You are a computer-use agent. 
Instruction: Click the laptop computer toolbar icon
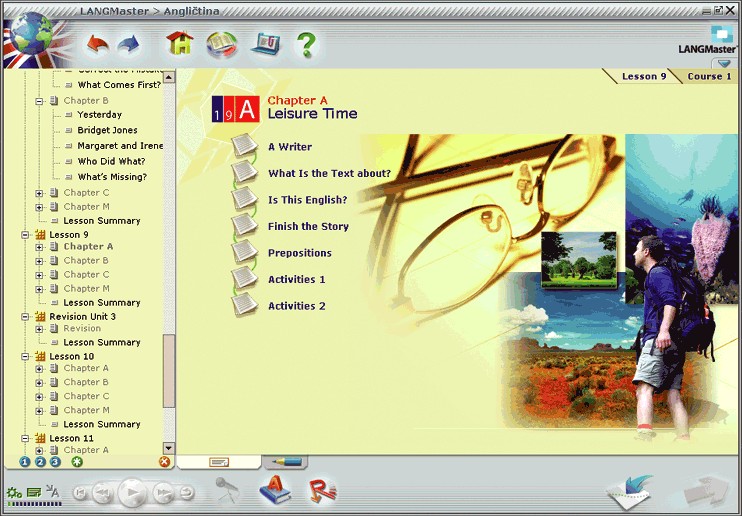[x=265, y=44]
